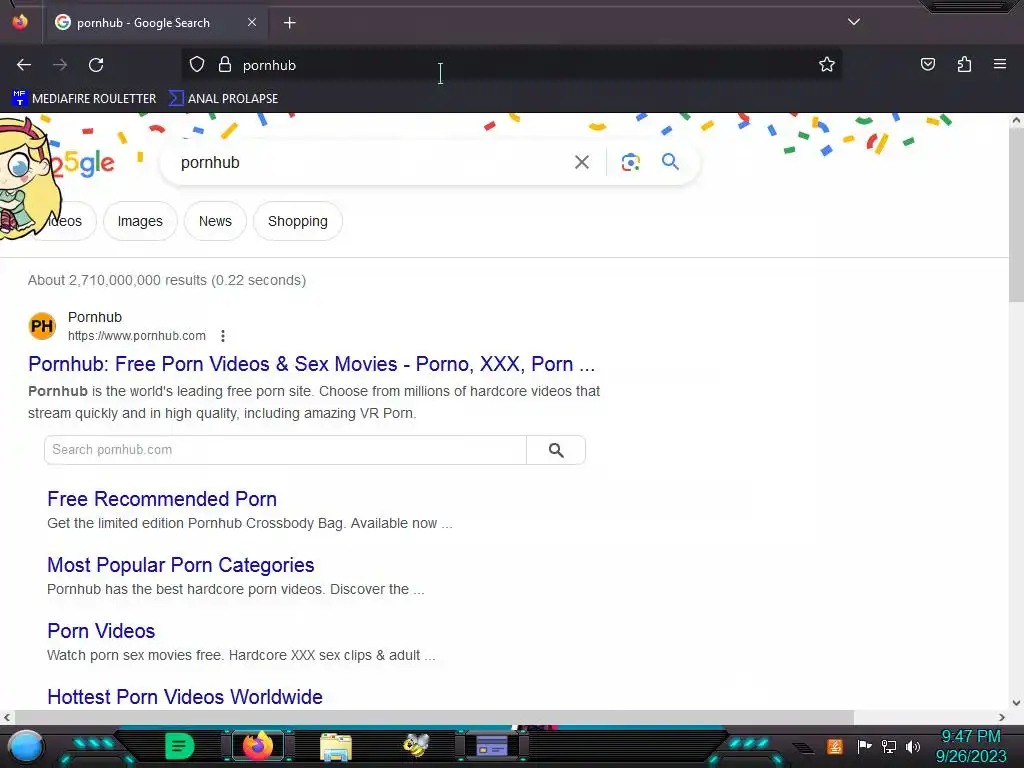Screen dimensions: 1024x768
Task: Start a Google Lens image search
Action: coord(630,162)
